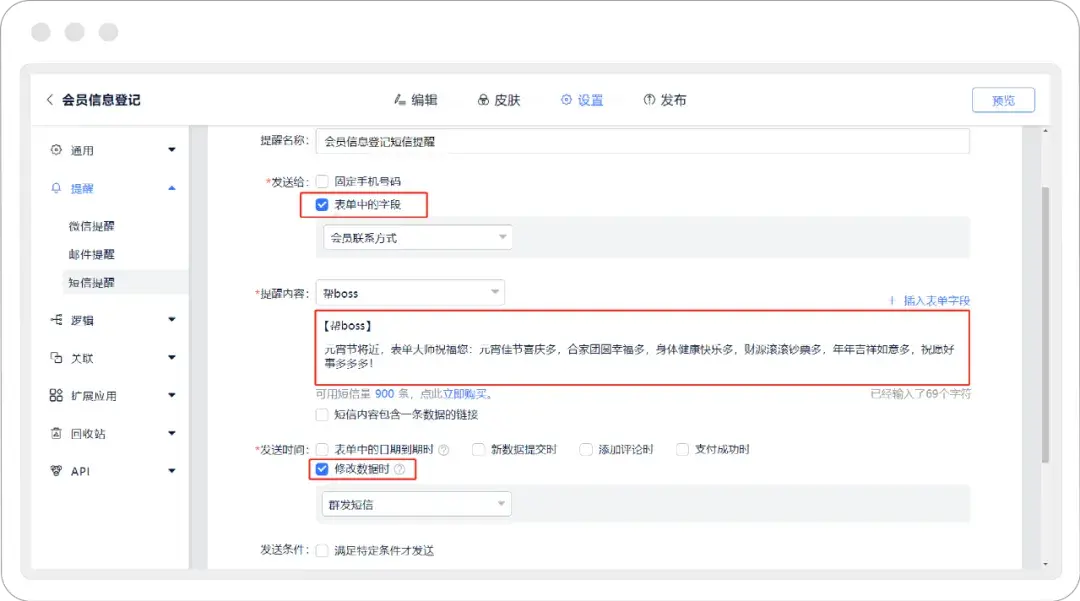The height and width of the screenshot is (601, 1080).
Task: Click the 提醒名称 input field
Action: click(643, 141)
